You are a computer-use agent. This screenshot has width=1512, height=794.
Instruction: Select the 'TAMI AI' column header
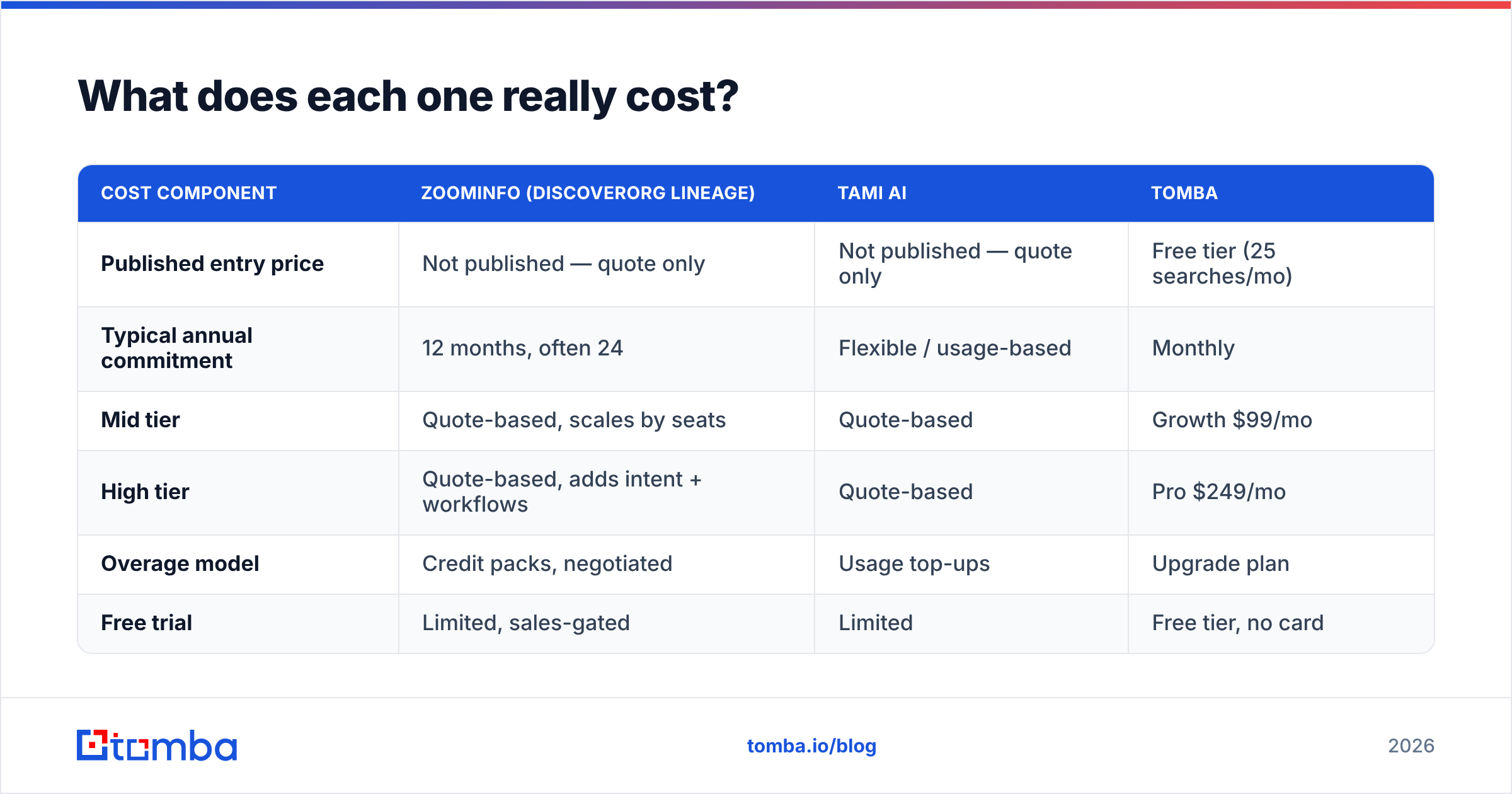click(872, 193)
